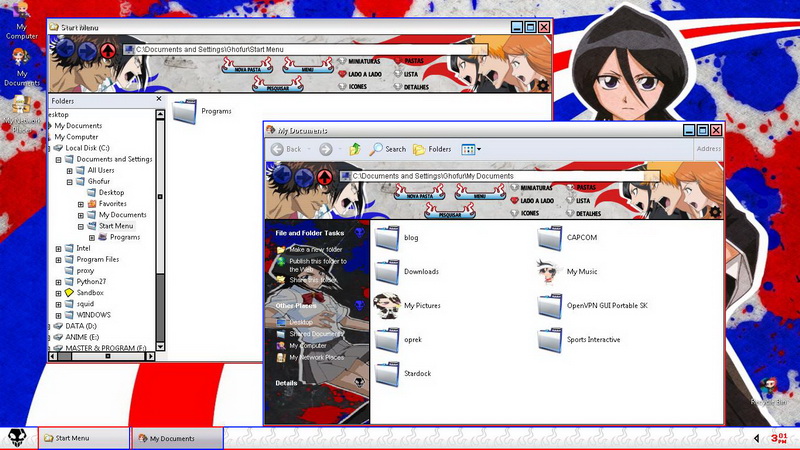Select the My Music folder icon
This screenshot has height=450, width=800.
[x=548, y=271]
